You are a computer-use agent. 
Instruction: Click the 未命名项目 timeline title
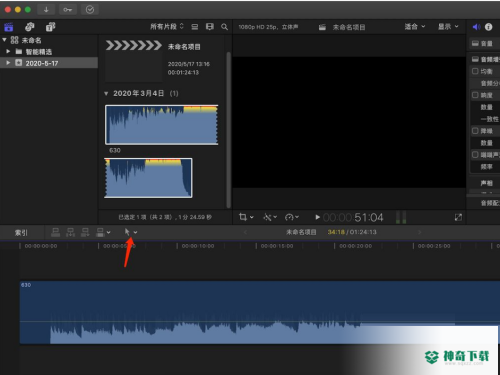click(301, 232)
